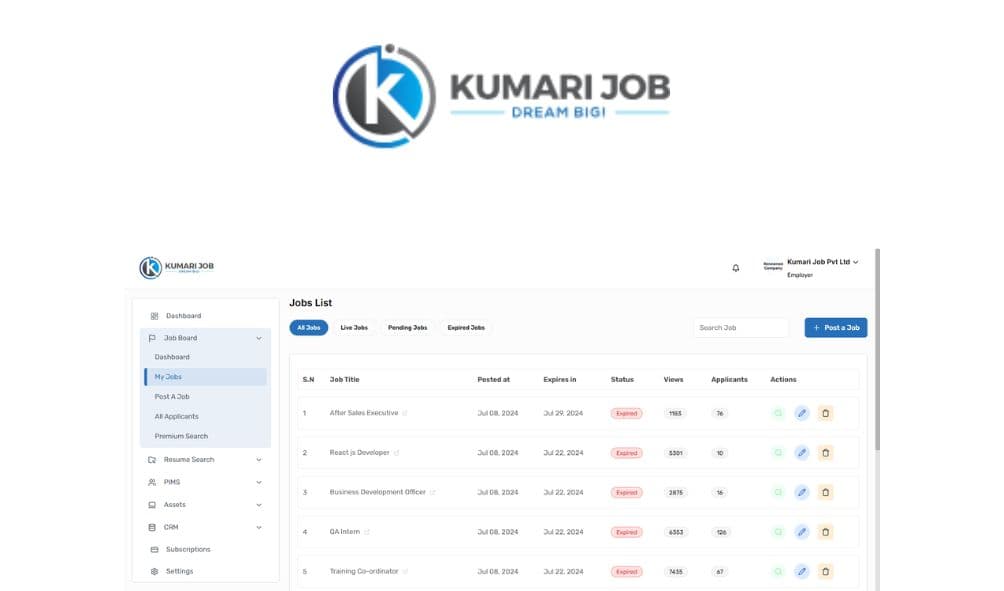Click the CRM icon
The width and height of the screenshot is (1004, 591).
pyautogui.click(x=152, y=528)
